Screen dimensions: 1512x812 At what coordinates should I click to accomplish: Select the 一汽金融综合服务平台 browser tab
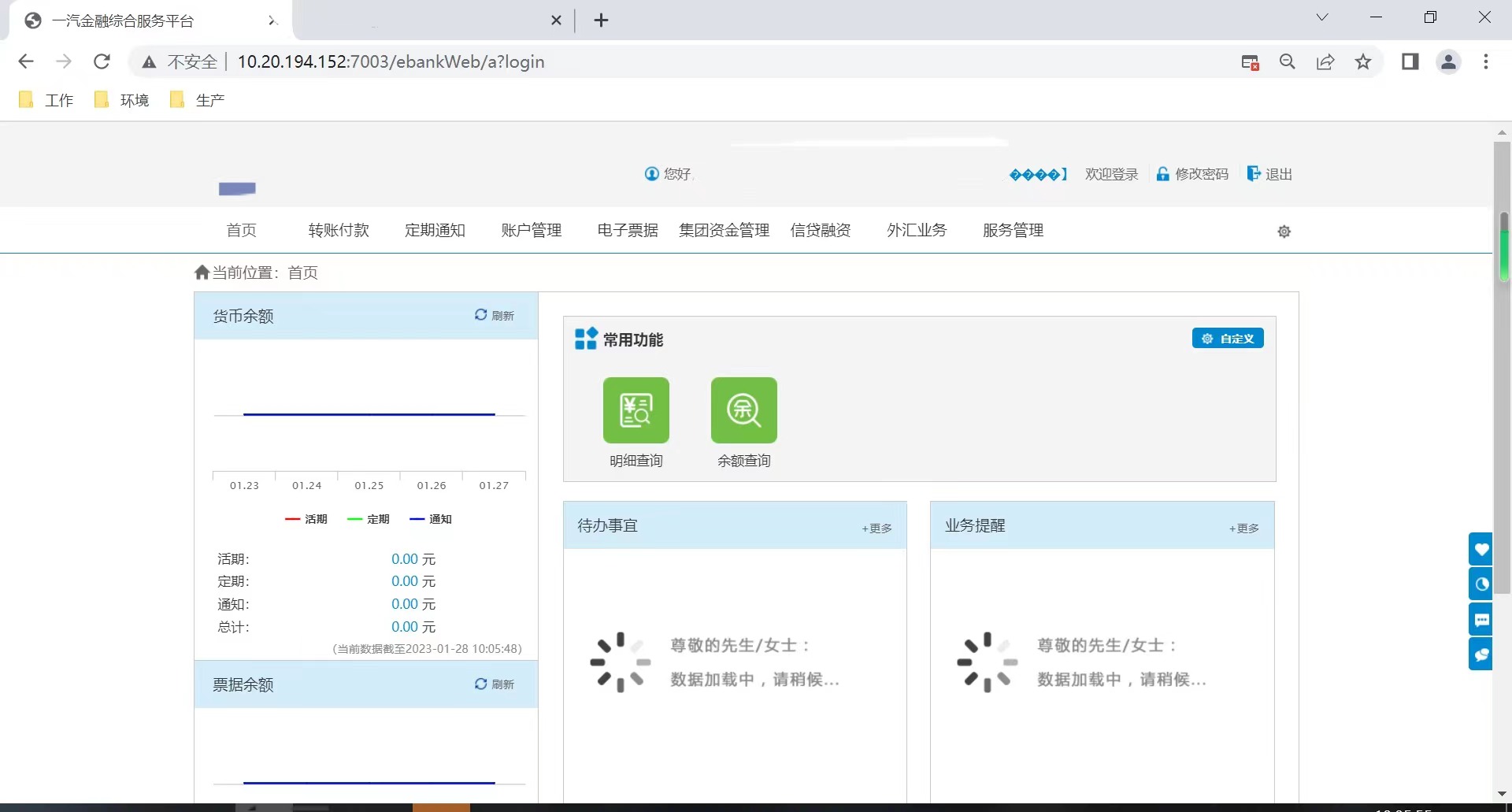tap(150, 20)
